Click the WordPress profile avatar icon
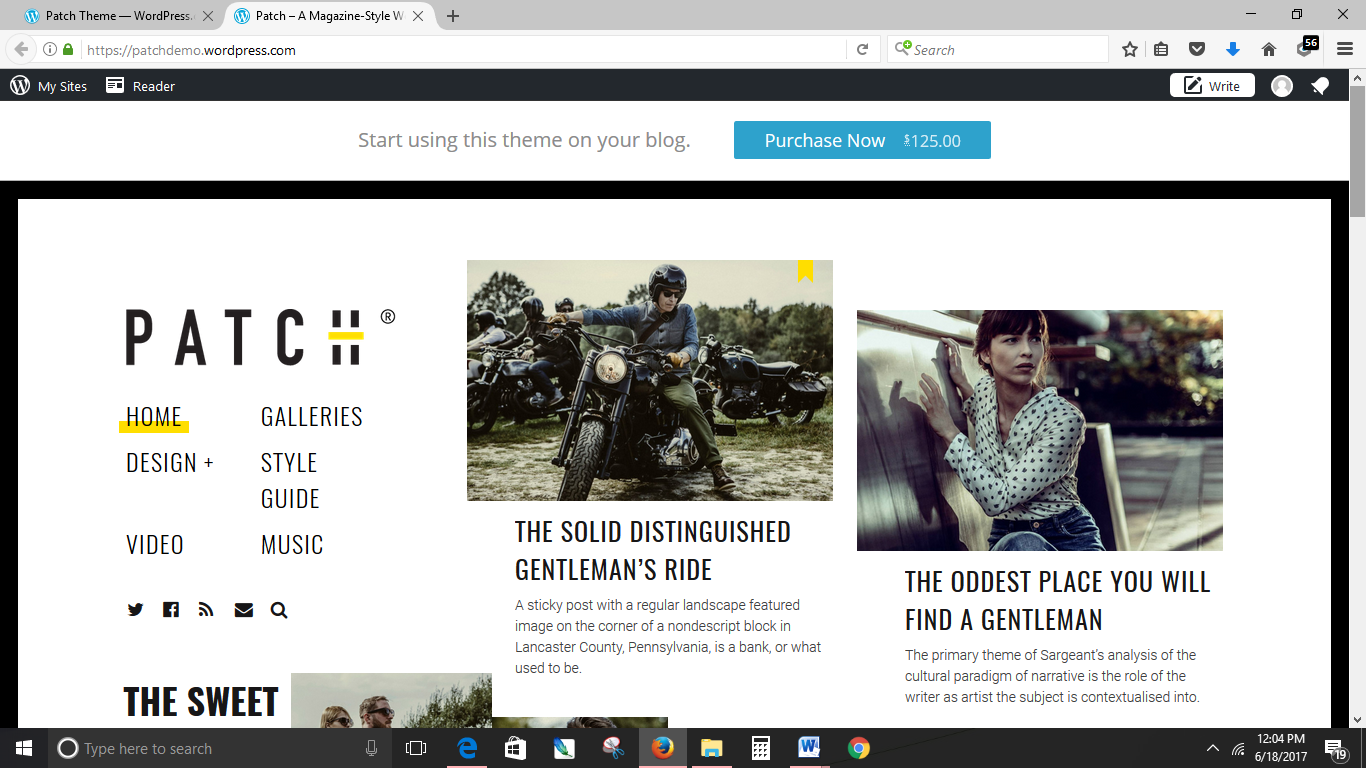 click(x=1282, y=85)
